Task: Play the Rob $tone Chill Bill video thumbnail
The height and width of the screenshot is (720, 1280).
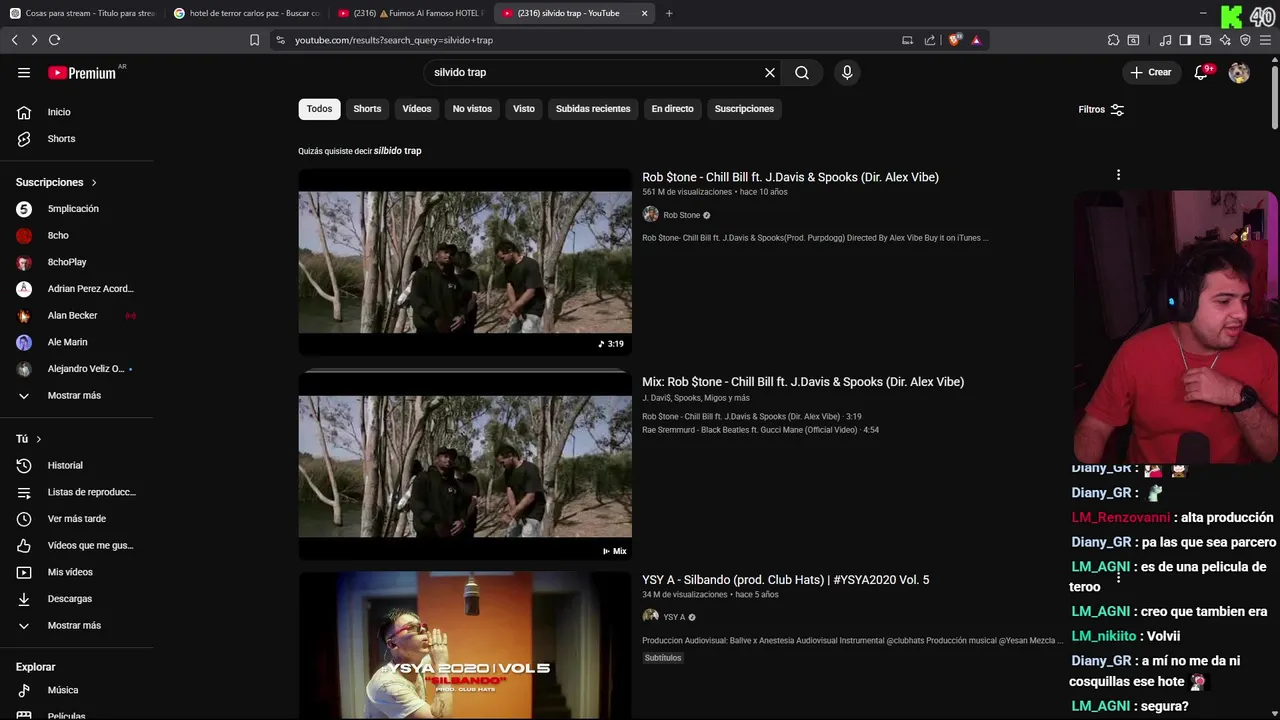Action: coord(465,262)
